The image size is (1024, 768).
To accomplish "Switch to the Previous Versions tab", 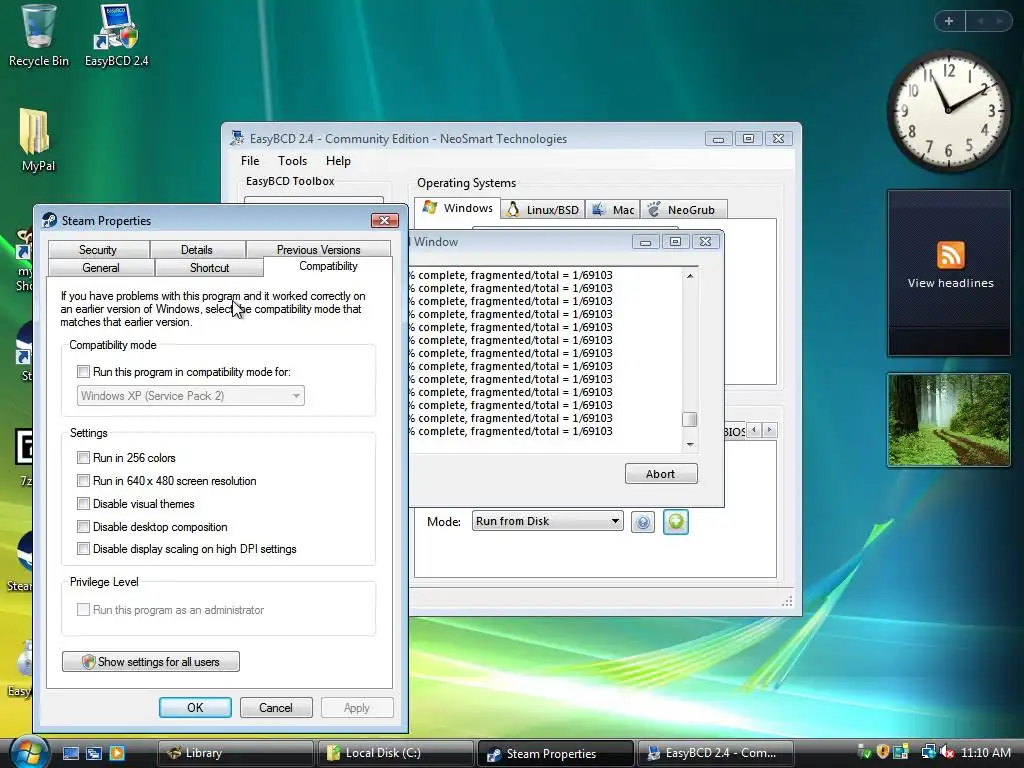I will tap(319, 249).
